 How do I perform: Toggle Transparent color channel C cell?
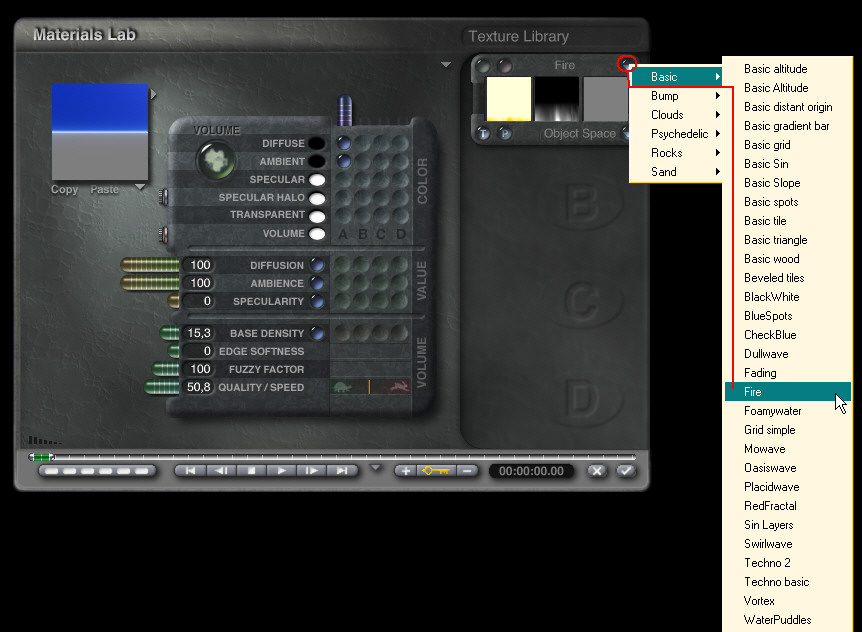click(382, 215)
